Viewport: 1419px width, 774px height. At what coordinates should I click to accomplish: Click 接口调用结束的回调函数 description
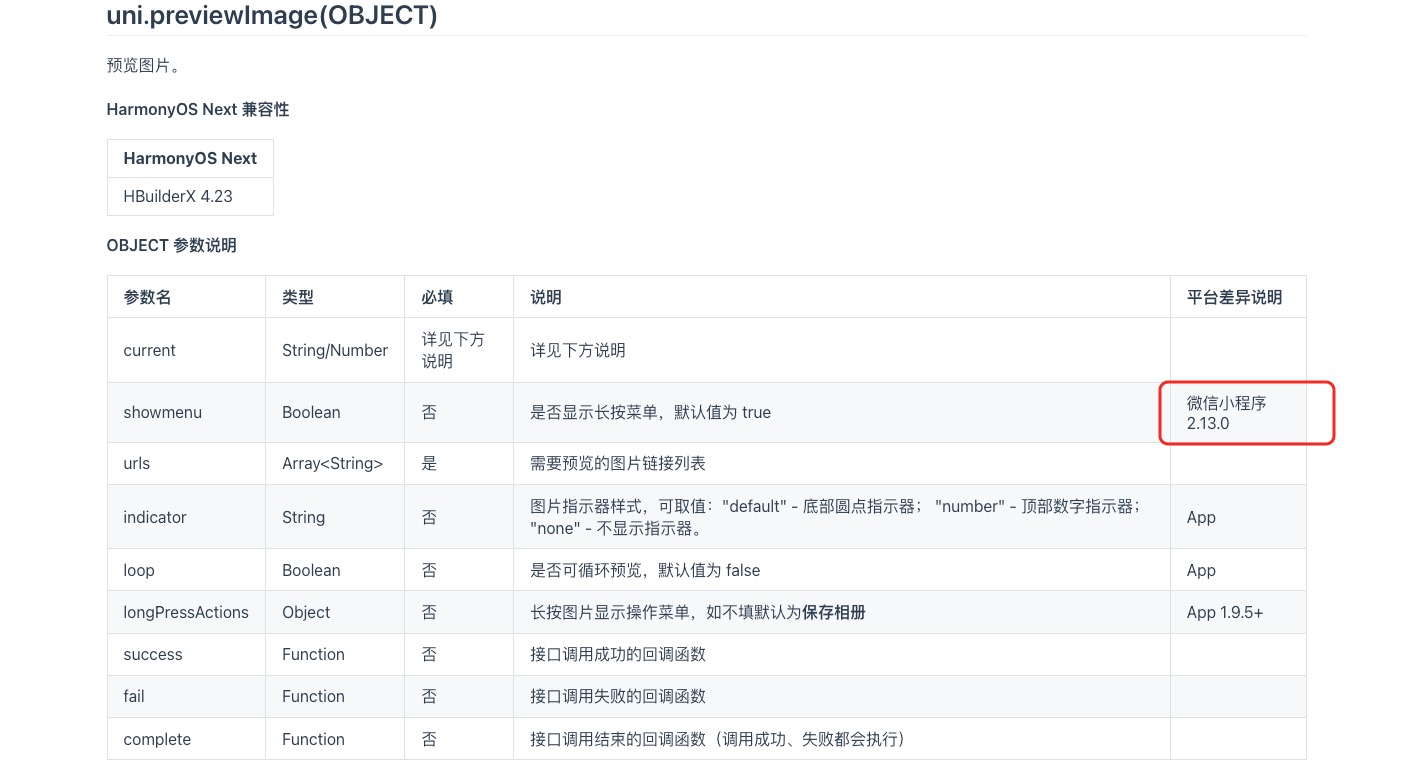717,739
